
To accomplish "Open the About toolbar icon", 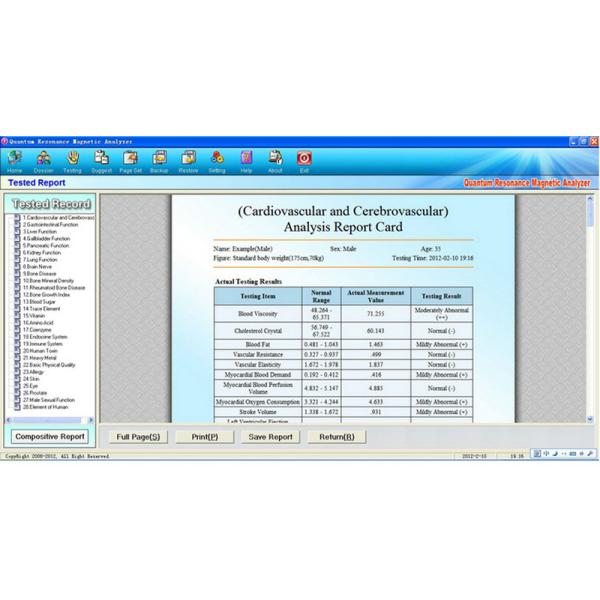I will pos(275,159).
